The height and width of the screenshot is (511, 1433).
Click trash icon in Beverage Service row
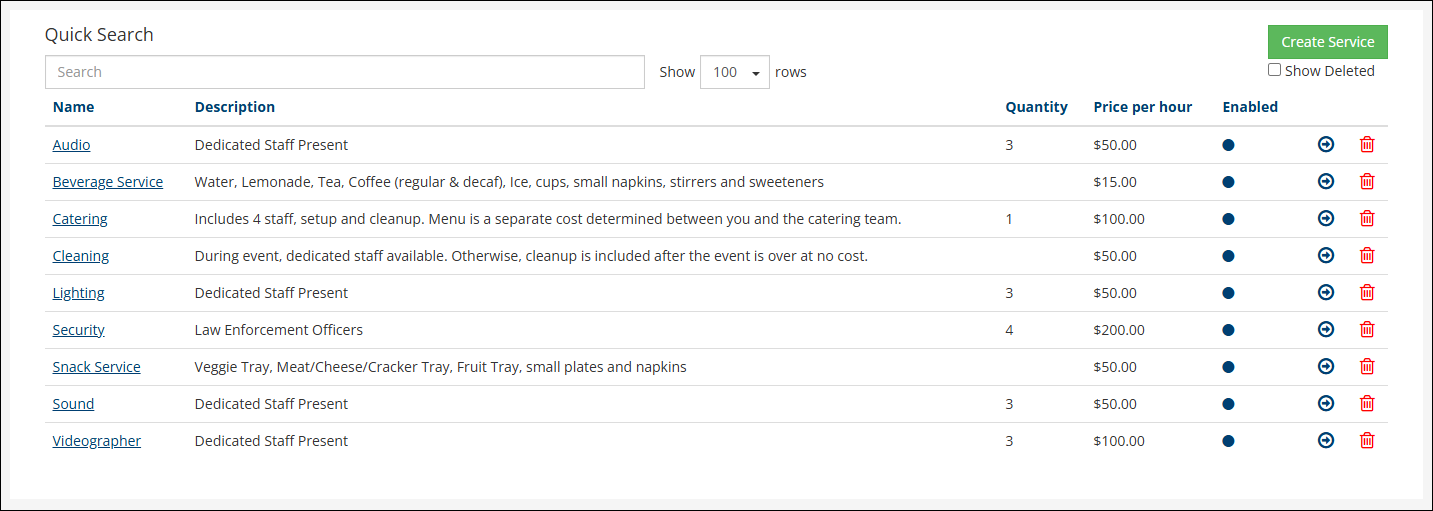pos(1367,182)
